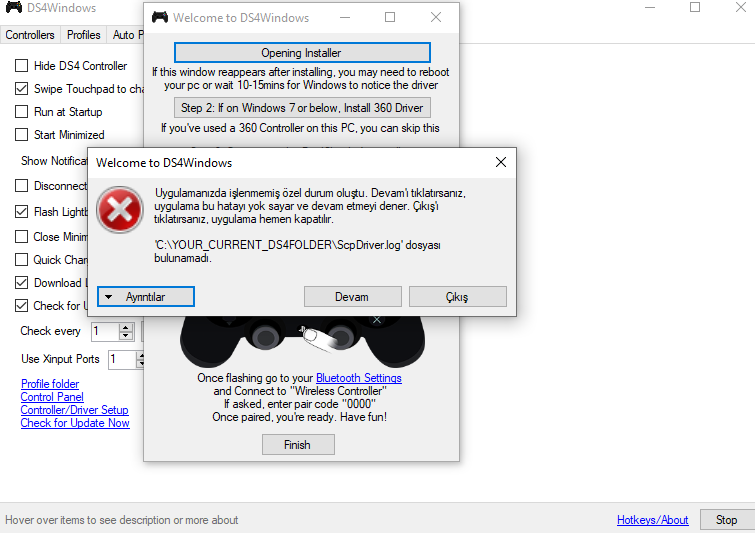Click the status bar hover description text

coord(122,520)
